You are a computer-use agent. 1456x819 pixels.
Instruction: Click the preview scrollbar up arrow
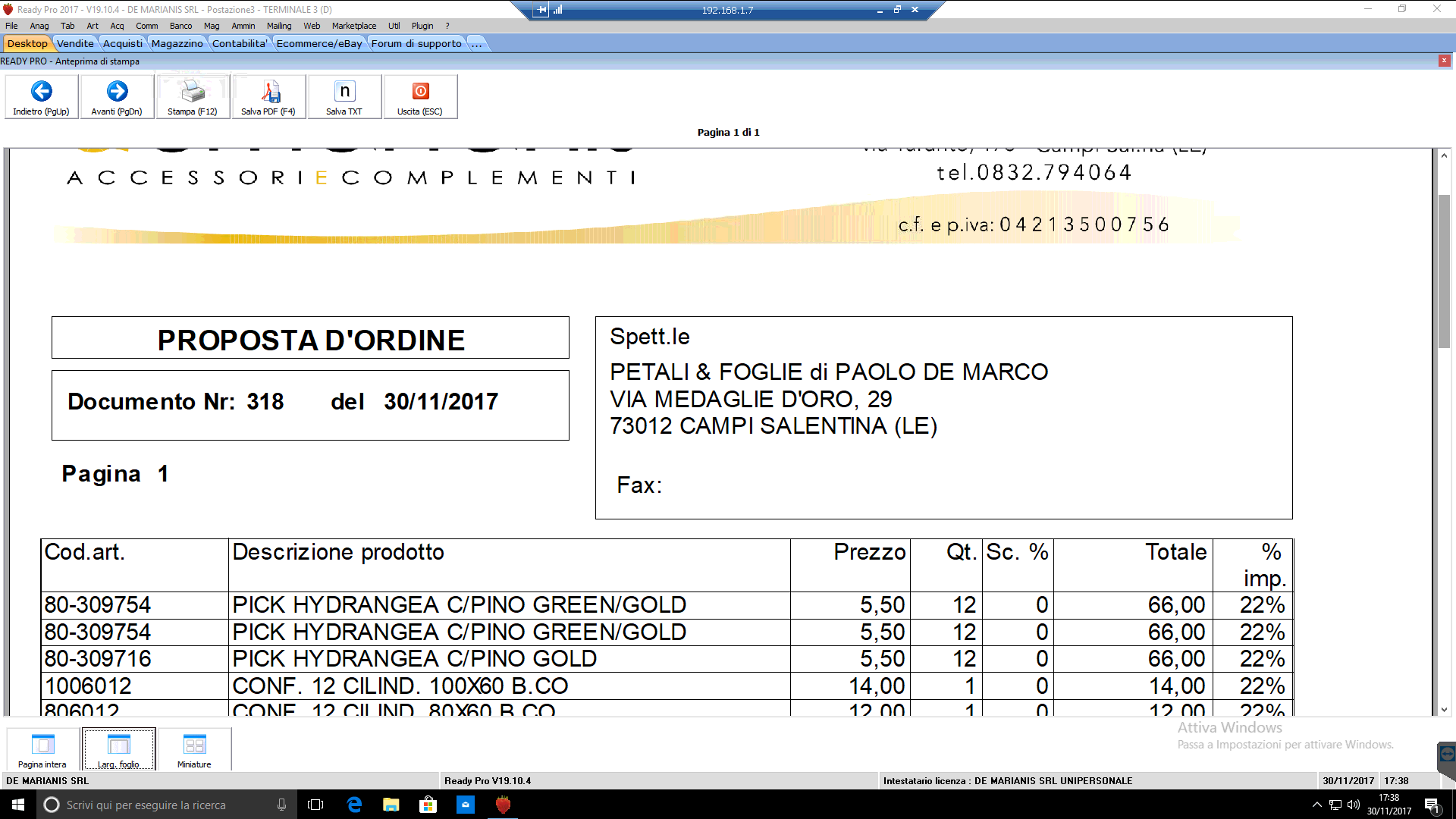pos(1444,155)
